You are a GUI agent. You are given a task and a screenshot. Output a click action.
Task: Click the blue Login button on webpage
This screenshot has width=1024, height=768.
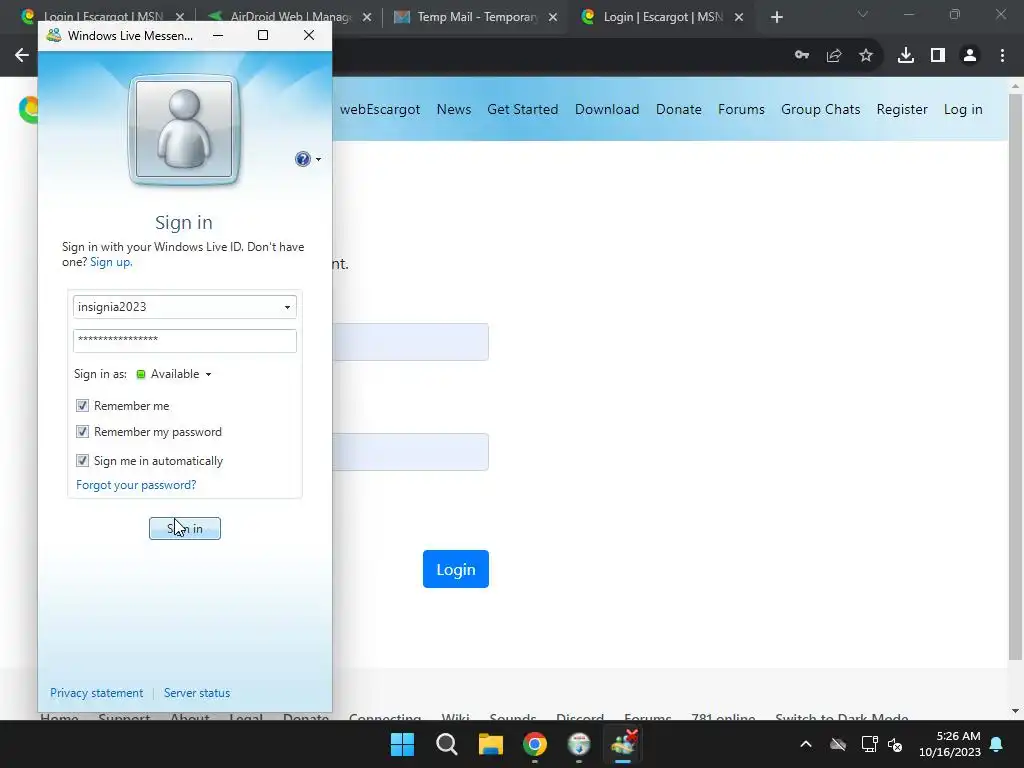click(x=456, y=569)
